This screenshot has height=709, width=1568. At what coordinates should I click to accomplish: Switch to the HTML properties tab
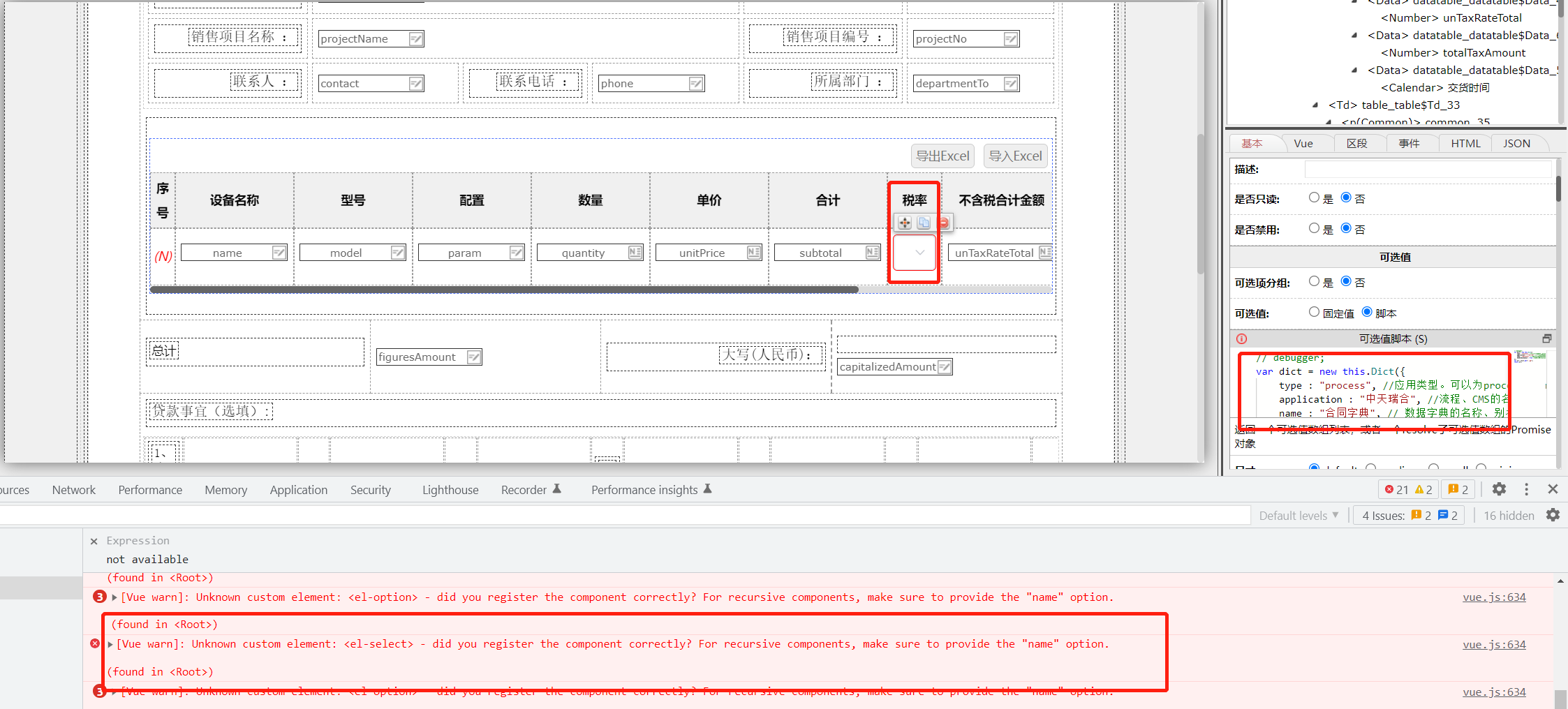coord(1465,143)
